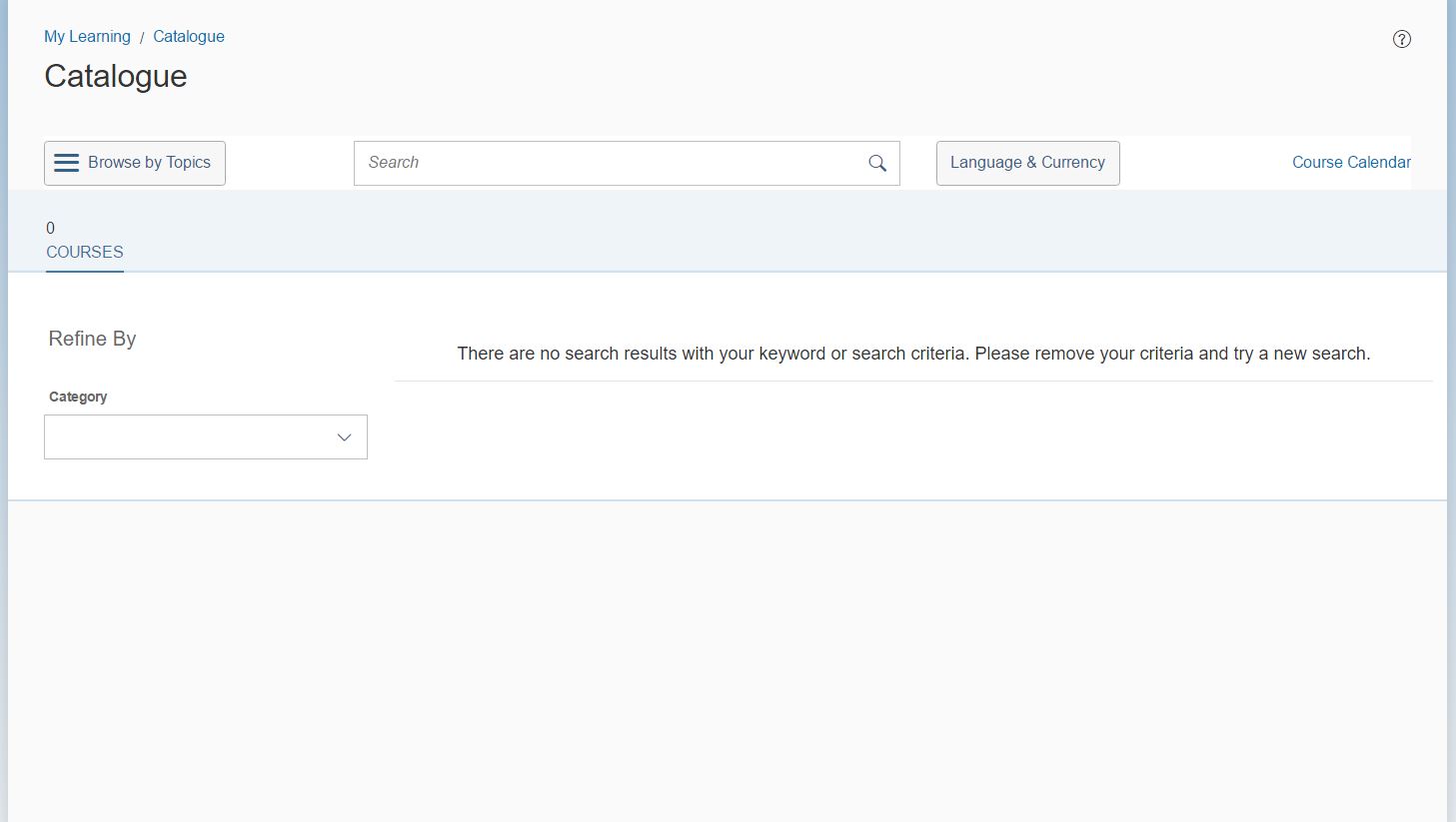This screenshot has width=1456, height=822.
Task: Click the Category combo box field
Action: [206, 436]
